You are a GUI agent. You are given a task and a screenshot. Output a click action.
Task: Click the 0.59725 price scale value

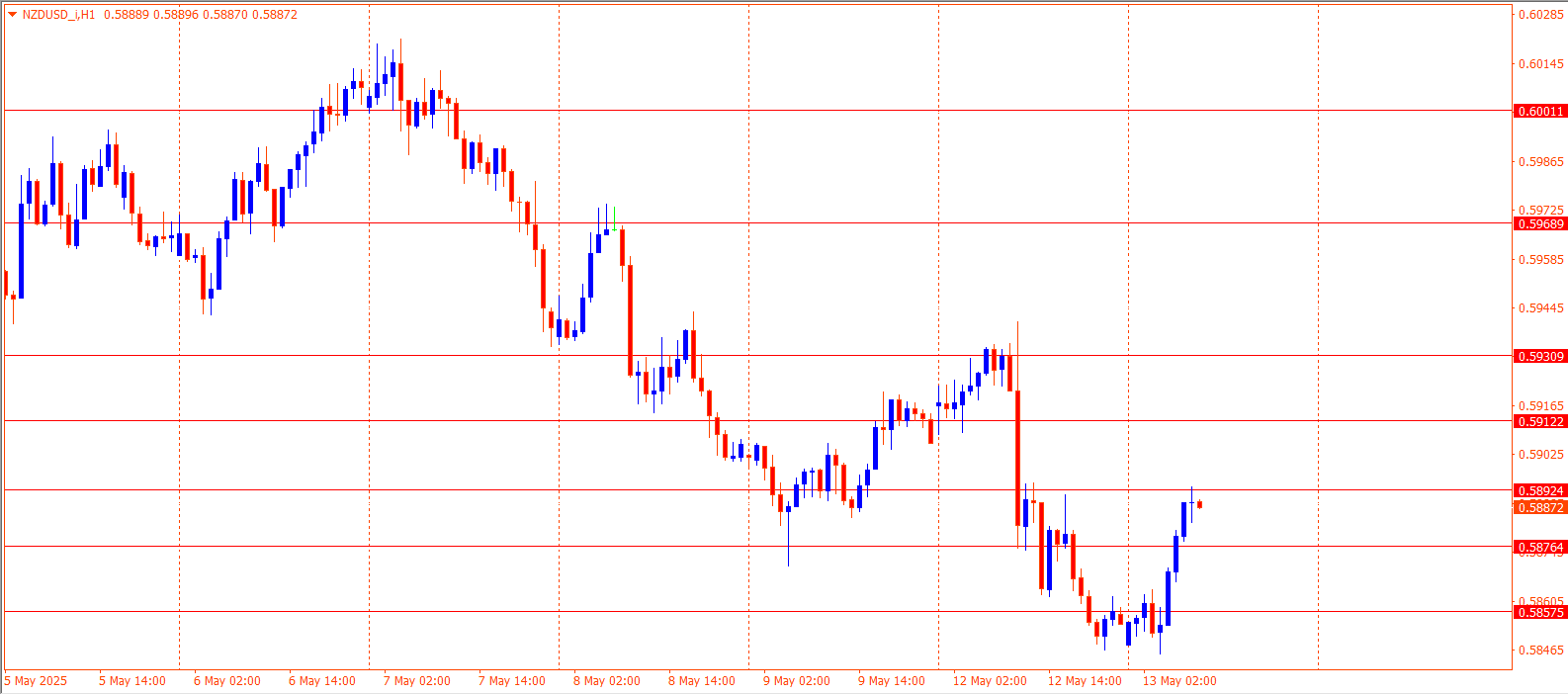(1541, 211)
